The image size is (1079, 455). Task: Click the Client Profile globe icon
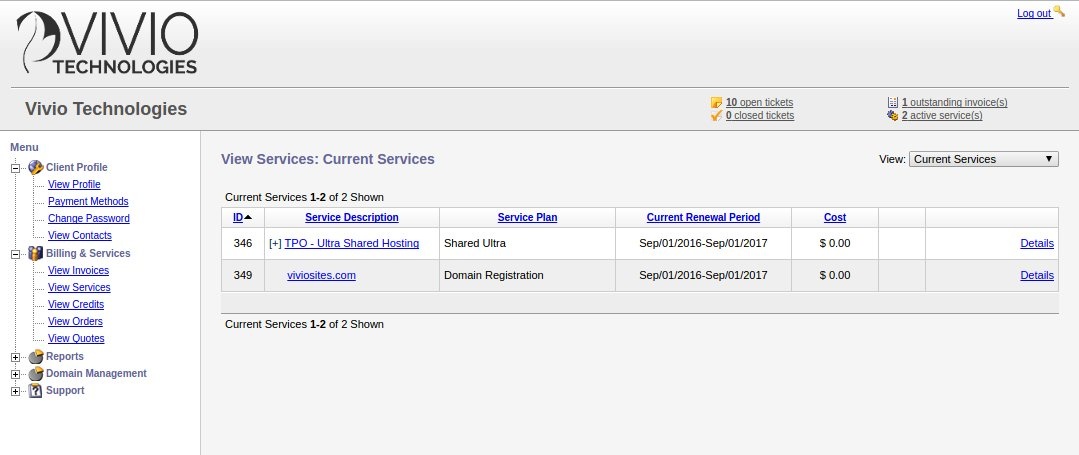(x=36, y=167)
